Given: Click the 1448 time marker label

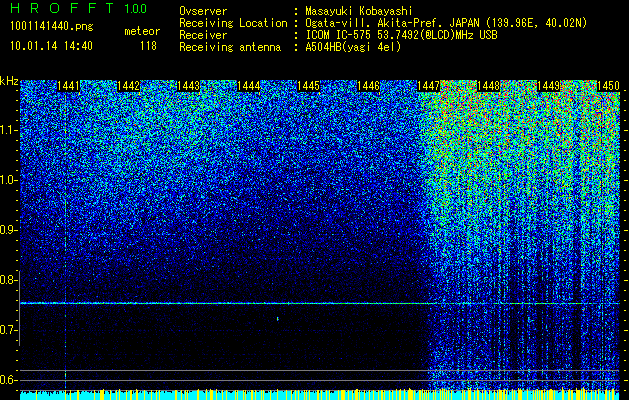Looking at the screenshot, I should click(489, 86).
